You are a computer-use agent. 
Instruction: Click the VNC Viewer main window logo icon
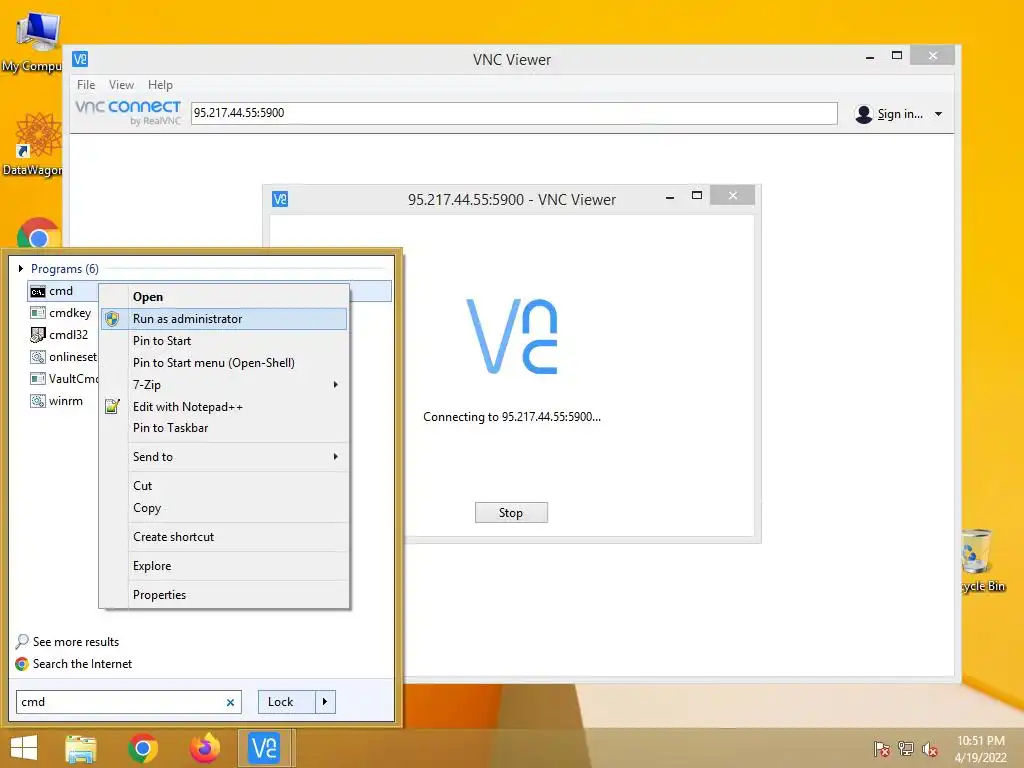click(x=80, y=59)
